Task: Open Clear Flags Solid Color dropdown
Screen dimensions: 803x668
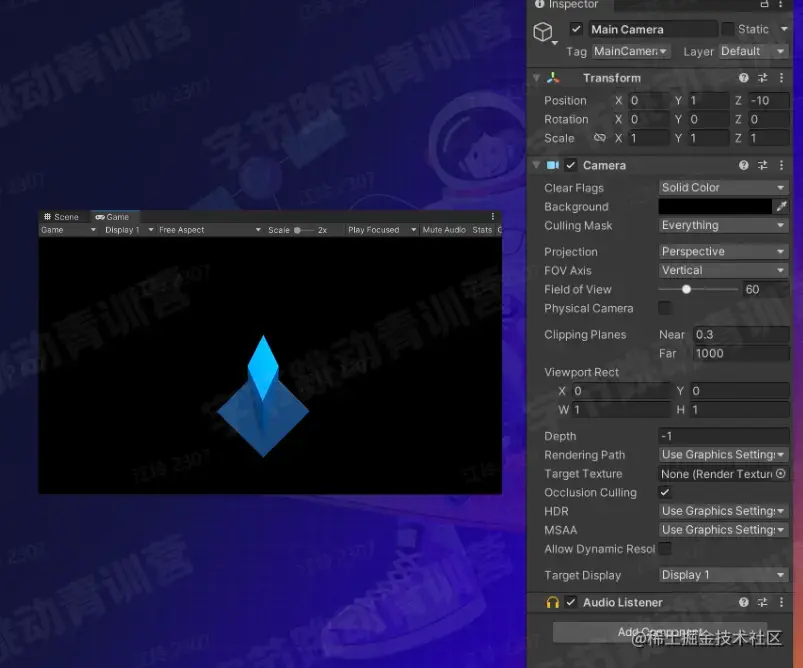Action: point(723,187)
